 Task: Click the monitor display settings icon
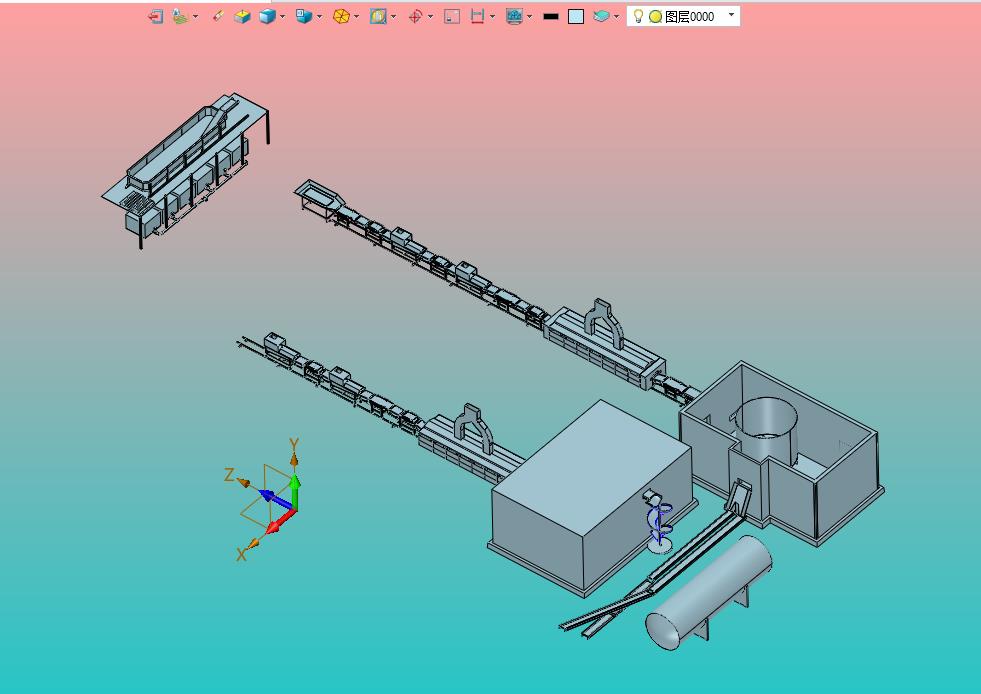(514, 17)
